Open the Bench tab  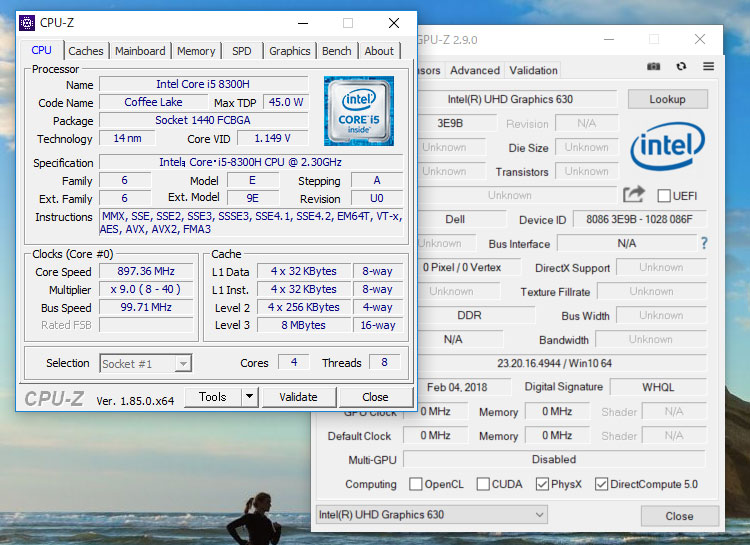tap(337, 51)
